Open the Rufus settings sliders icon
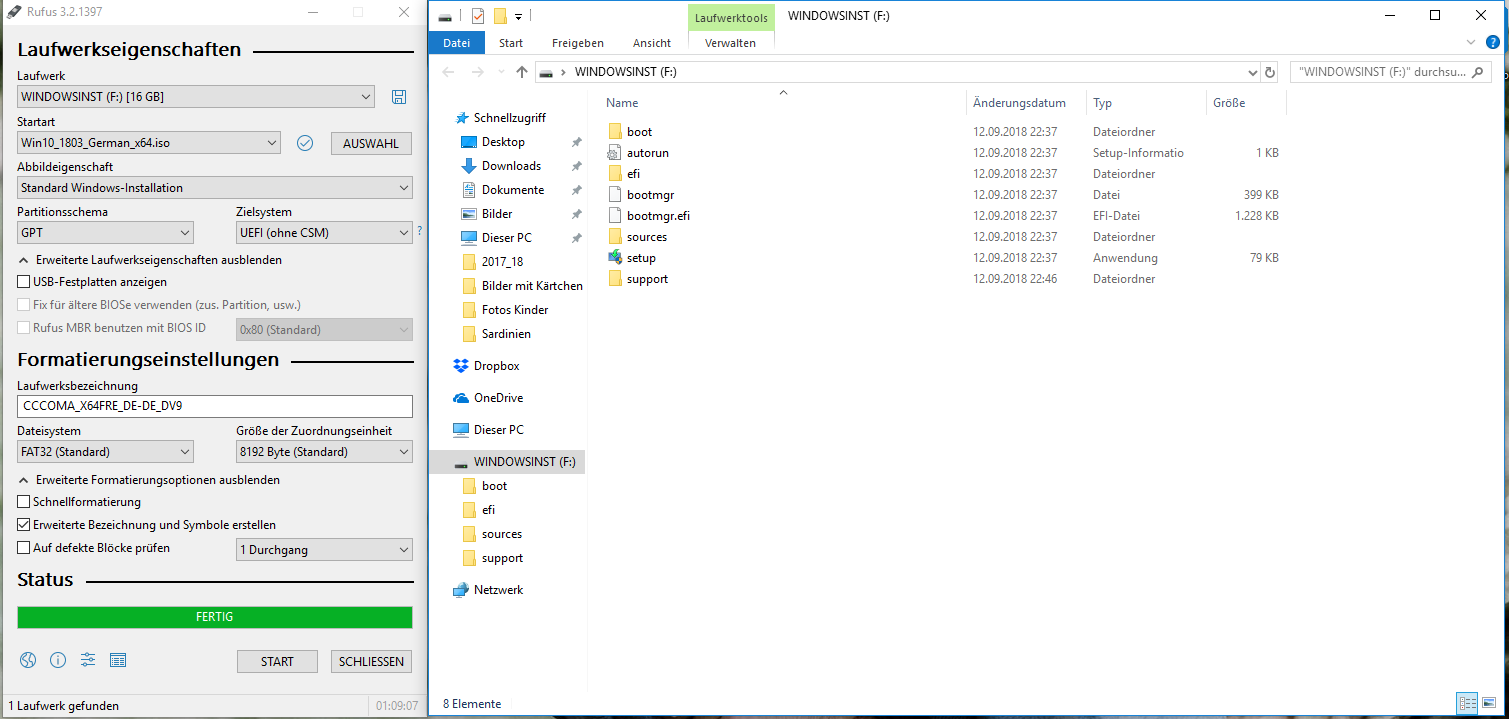1509x719 pixels. tap(88, 660)
